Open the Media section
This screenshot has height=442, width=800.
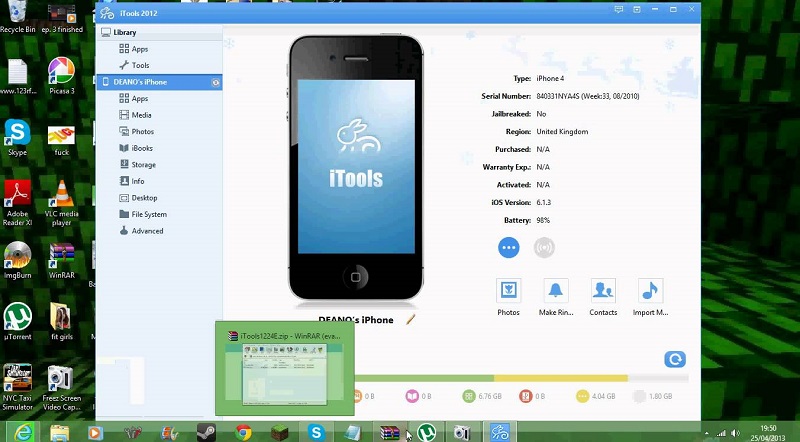point(135,115)
